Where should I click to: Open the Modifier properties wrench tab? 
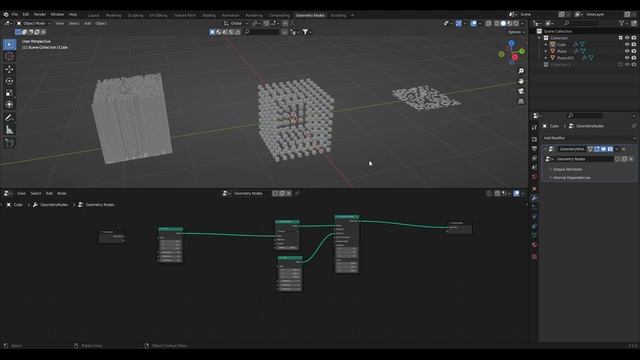click(x=534, y=198)
